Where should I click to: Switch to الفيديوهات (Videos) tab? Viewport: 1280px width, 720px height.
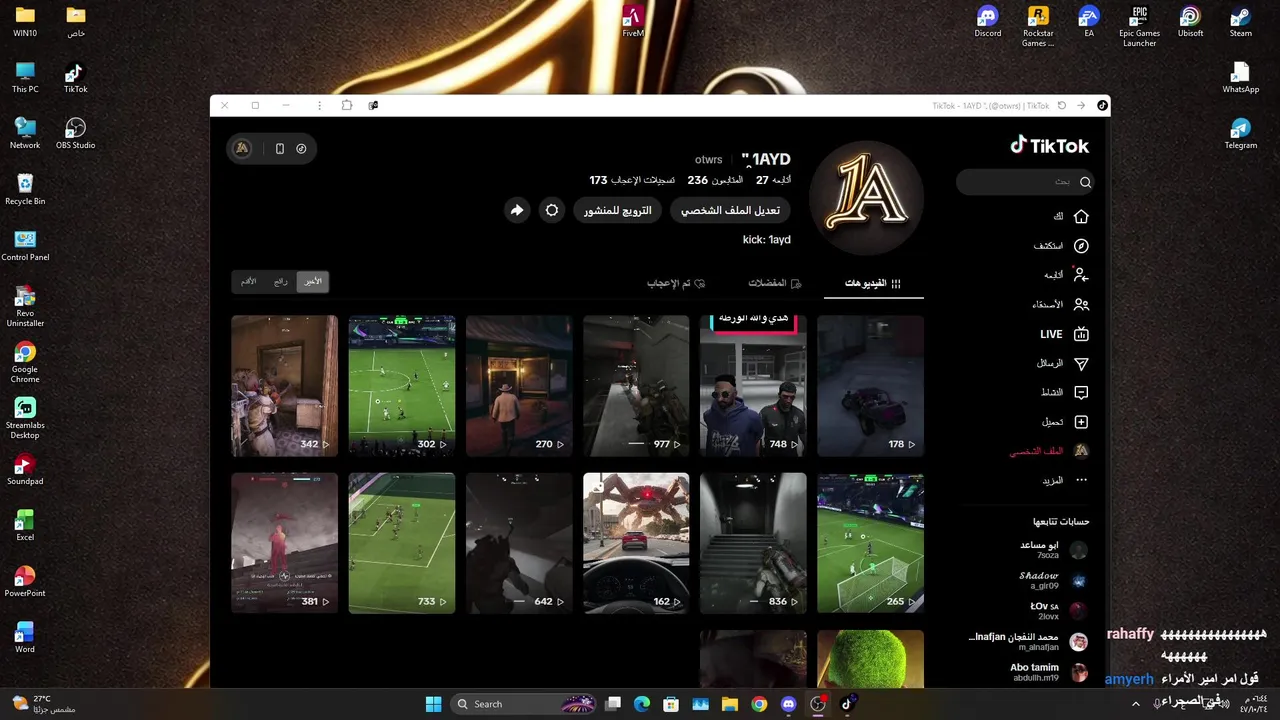pos(873,283)
